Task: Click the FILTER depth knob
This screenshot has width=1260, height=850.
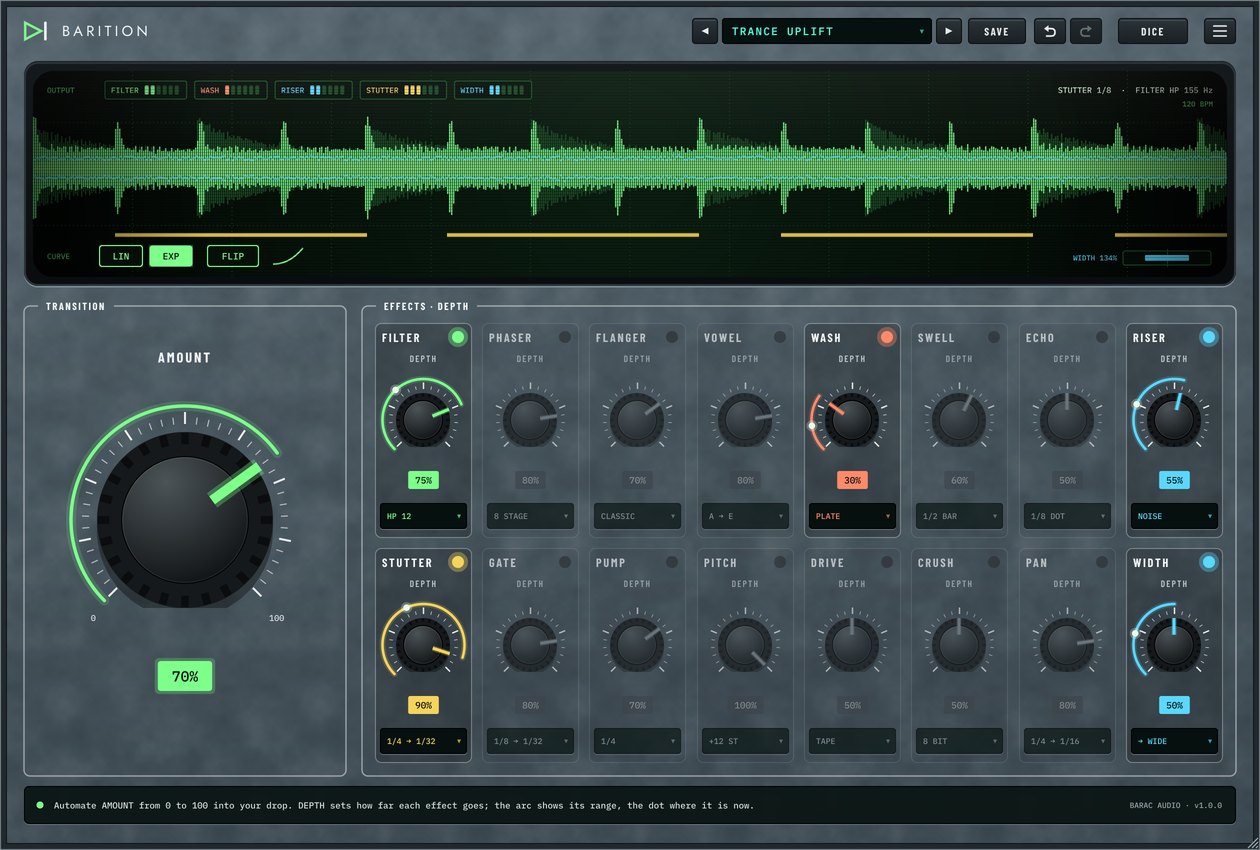Action: point(423,418)
